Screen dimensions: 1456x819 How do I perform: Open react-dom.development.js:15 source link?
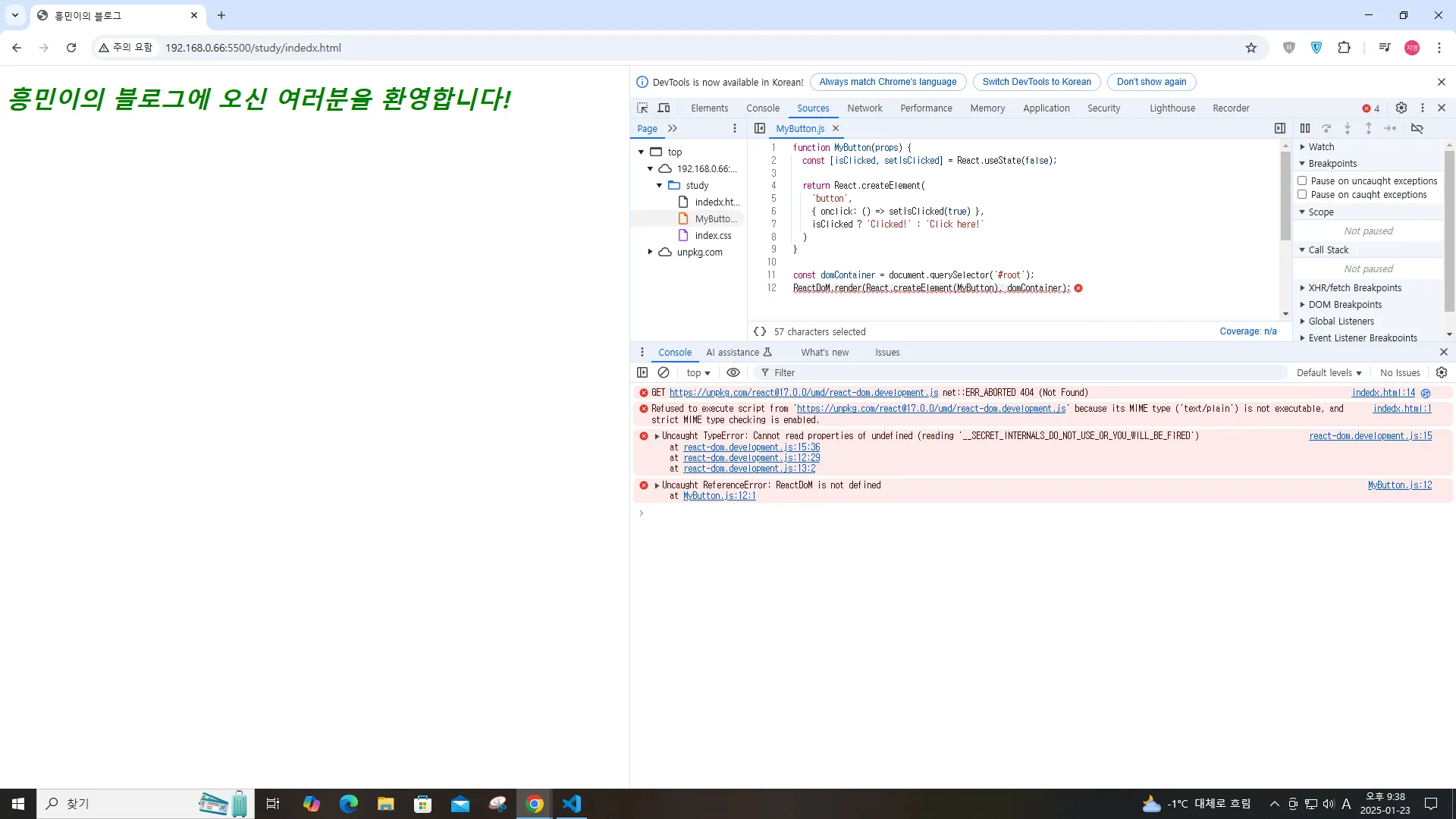pyautogui.click(x=1370, y=436)
